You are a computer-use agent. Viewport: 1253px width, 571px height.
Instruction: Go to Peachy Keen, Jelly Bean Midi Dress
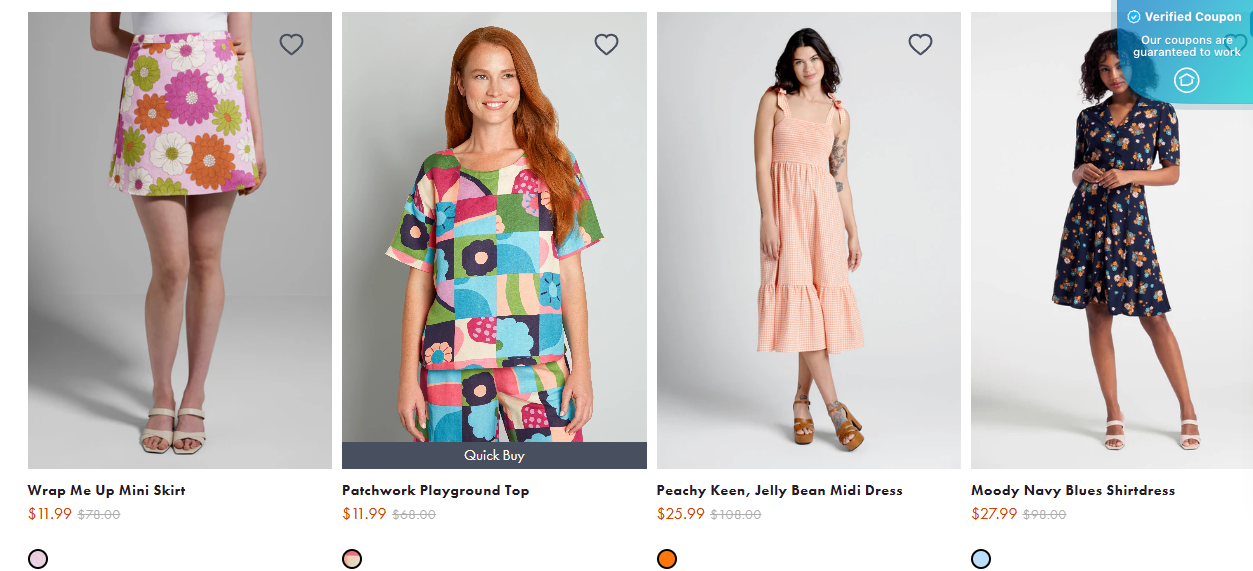click(x=779, y=490)
